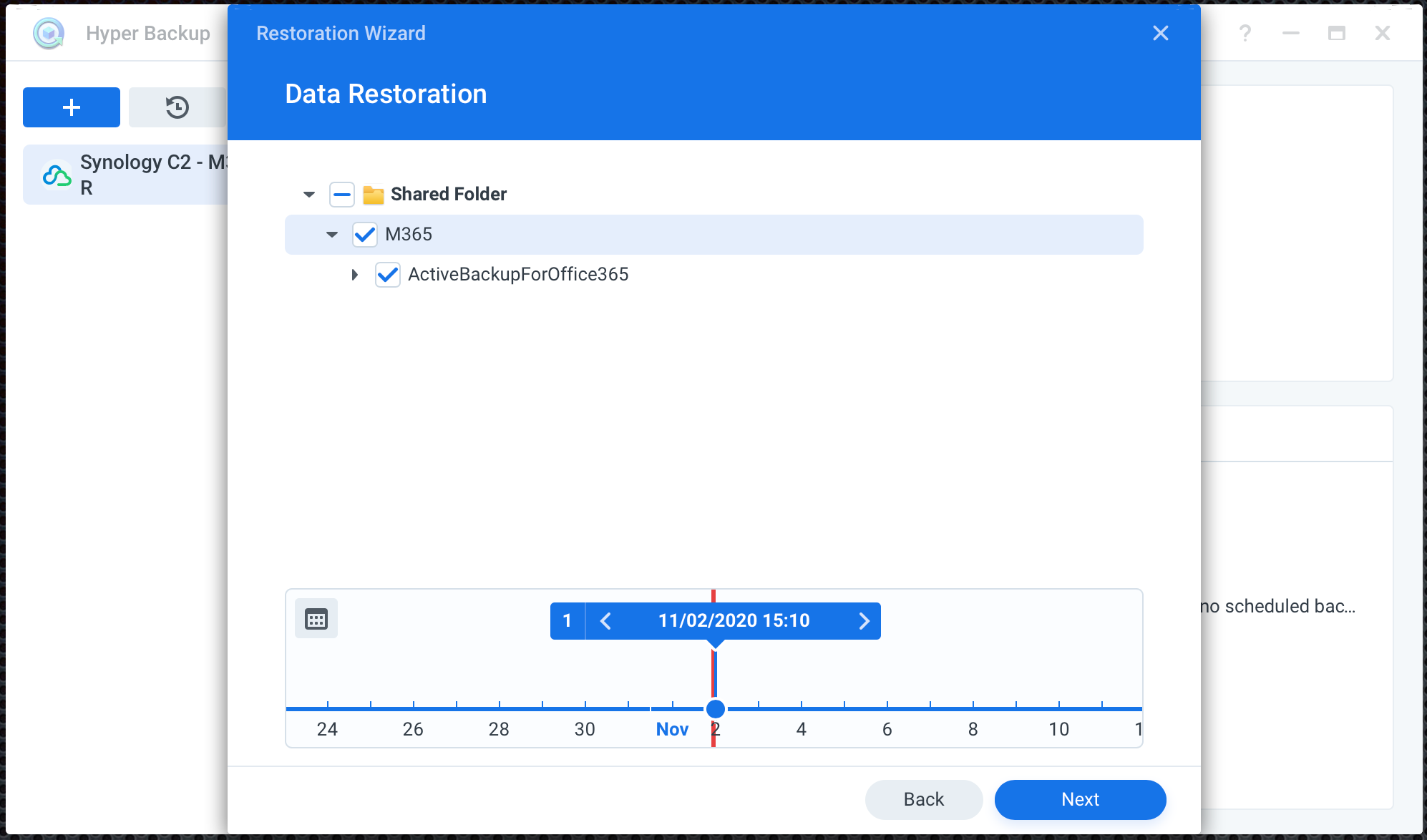Screen dimensions: 1427x840
Task: Click the Nov month marker on timeline
Action: coord(672,729)
